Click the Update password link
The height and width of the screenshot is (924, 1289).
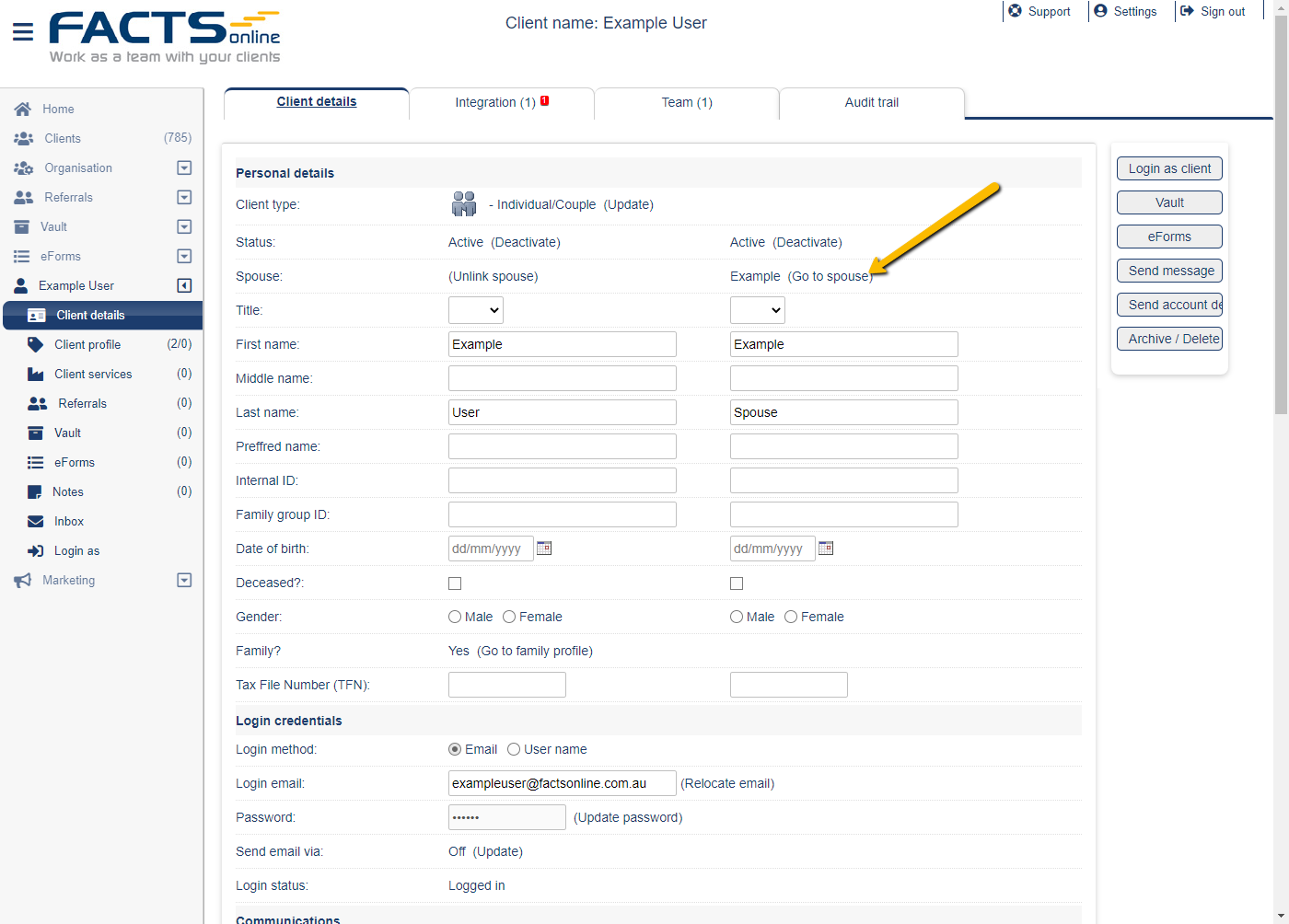pos(628,817)
